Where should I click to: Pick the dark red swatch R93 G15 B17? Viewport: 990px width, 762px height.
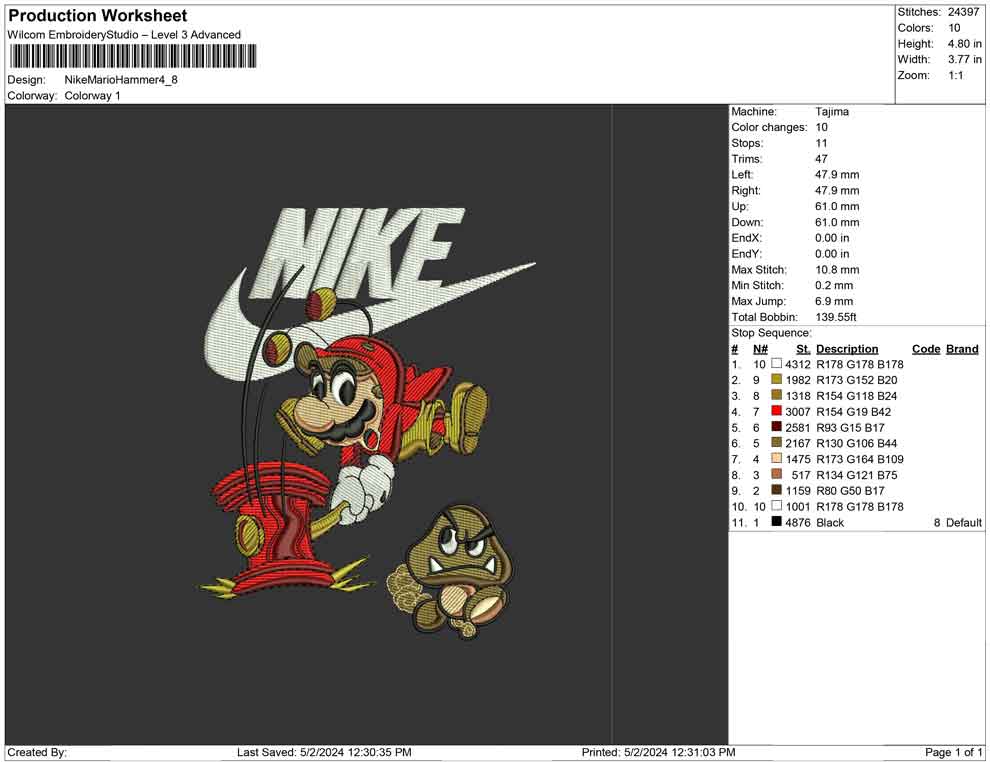click(x=777, y=427)
